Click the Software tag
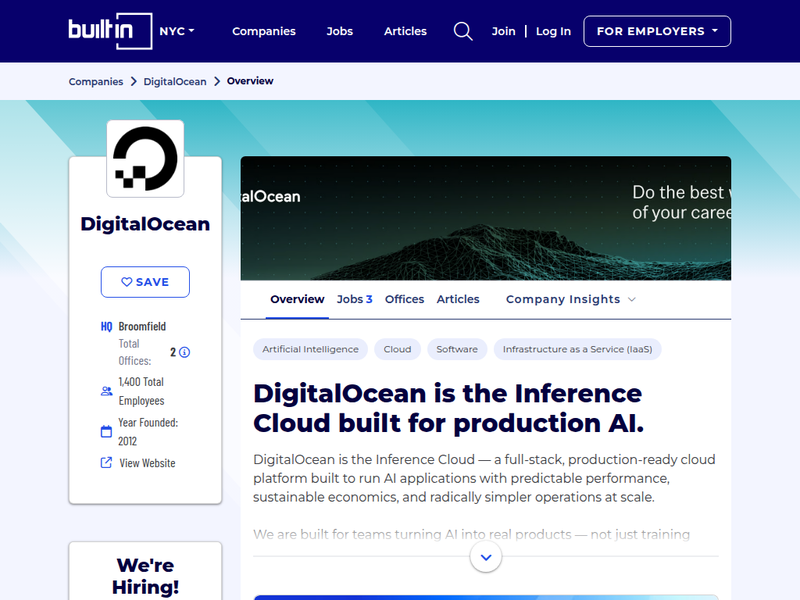This screenshot has height=600, width=800. click(x=457, y=349)
